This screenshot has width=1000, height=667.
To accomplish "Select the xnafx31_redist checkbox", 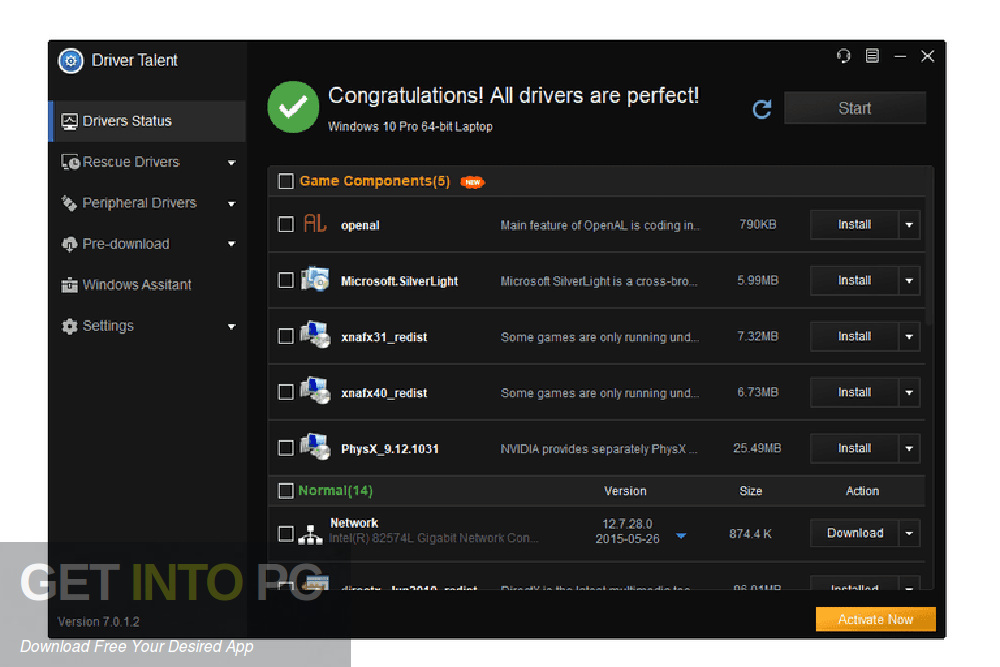I will coord(286,336).
